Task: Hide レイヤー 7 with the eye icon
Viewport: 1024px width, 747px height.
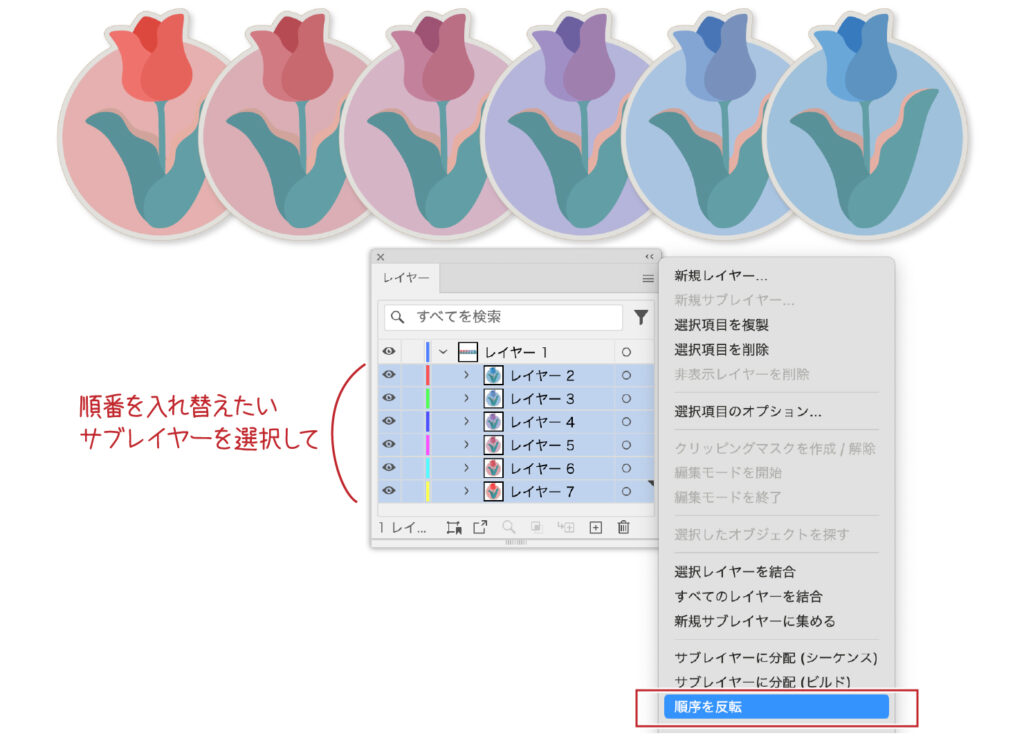Action: tap(389, 491)
